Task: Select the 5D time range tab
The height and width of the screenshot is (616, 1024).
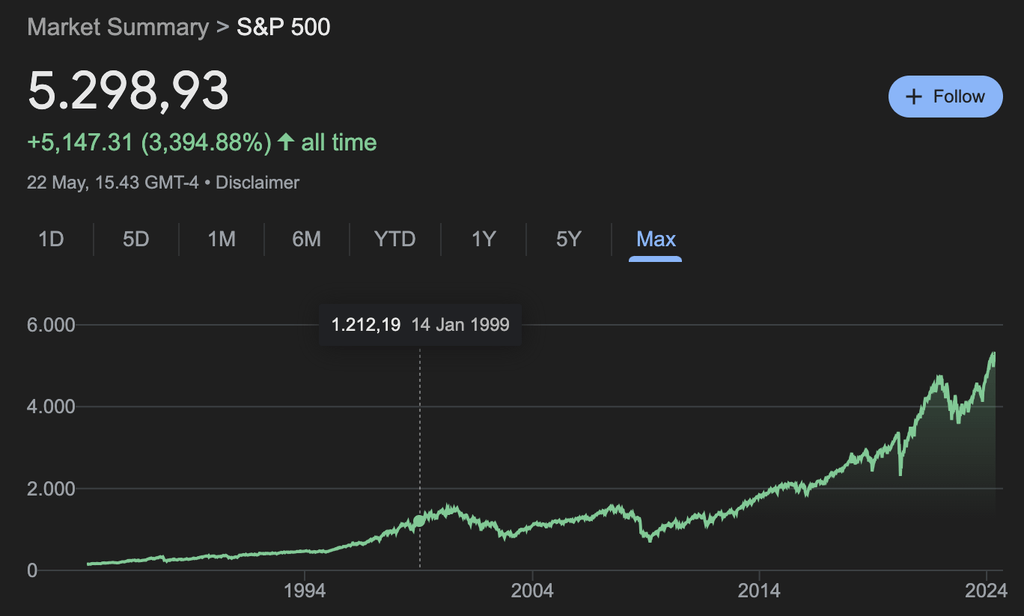Action: point(136,239)
